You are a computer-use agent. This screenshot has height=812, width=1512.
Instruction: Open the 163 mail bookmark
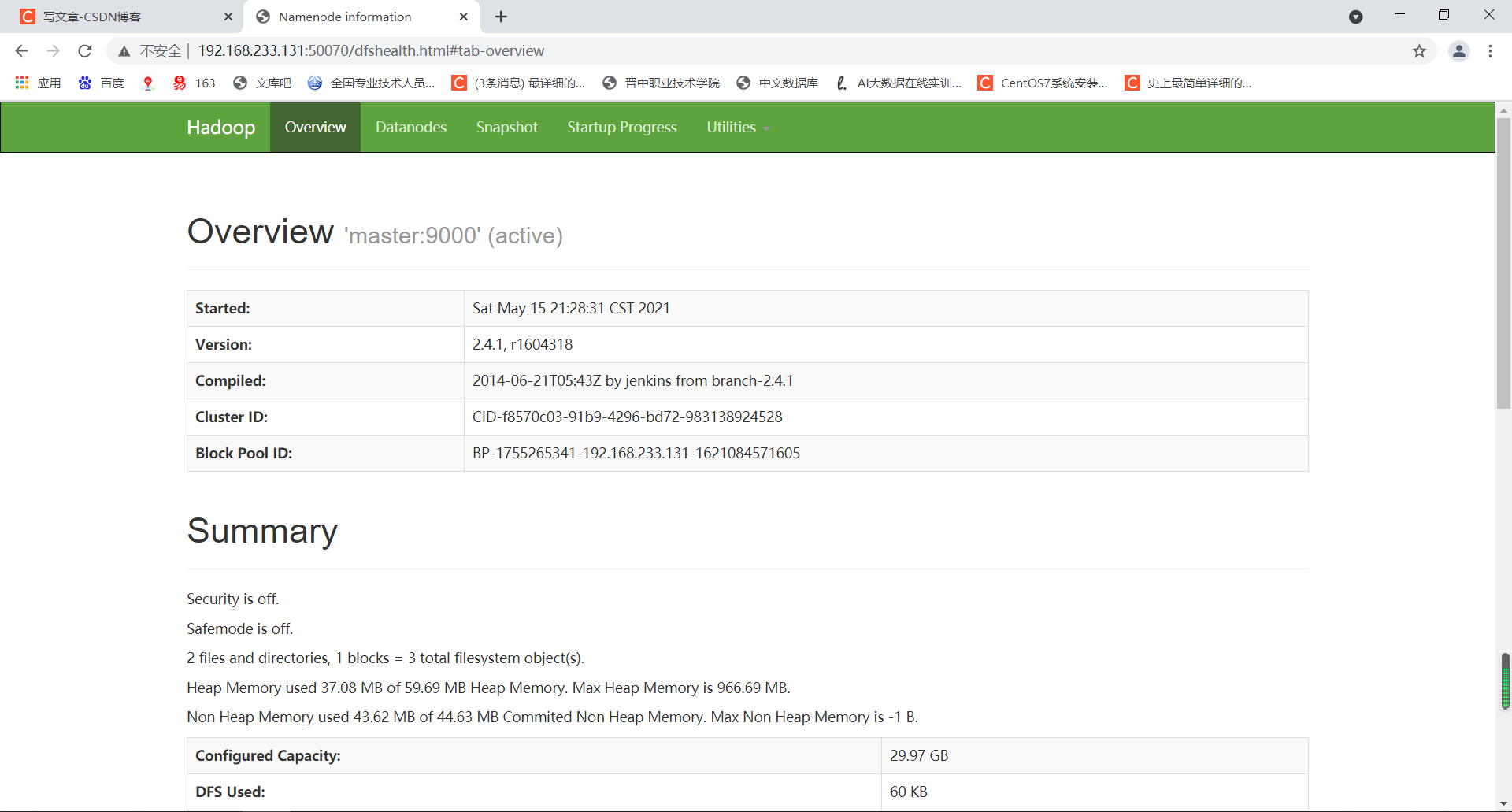click(194, 83)
